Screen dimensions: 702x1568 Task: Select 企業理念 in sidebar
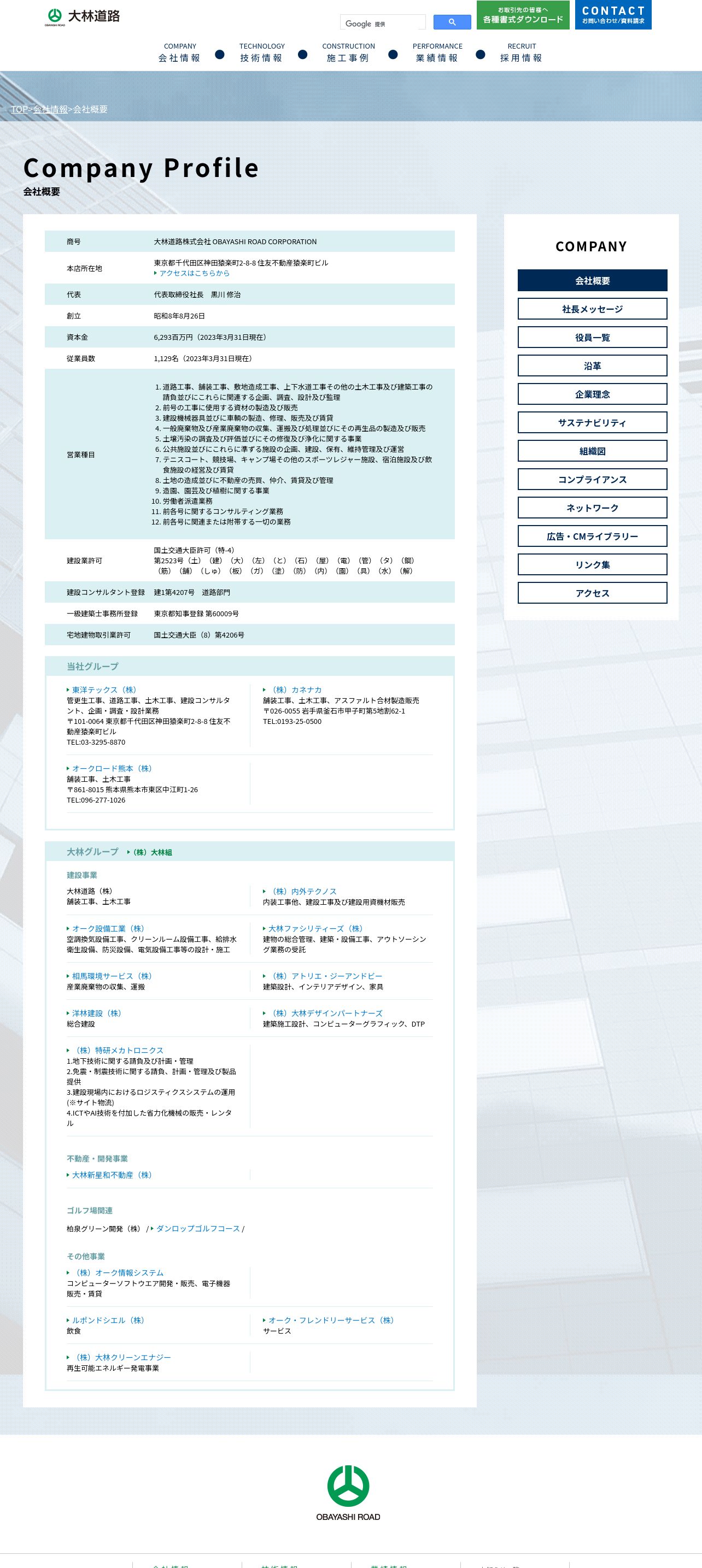click(592, 394)
